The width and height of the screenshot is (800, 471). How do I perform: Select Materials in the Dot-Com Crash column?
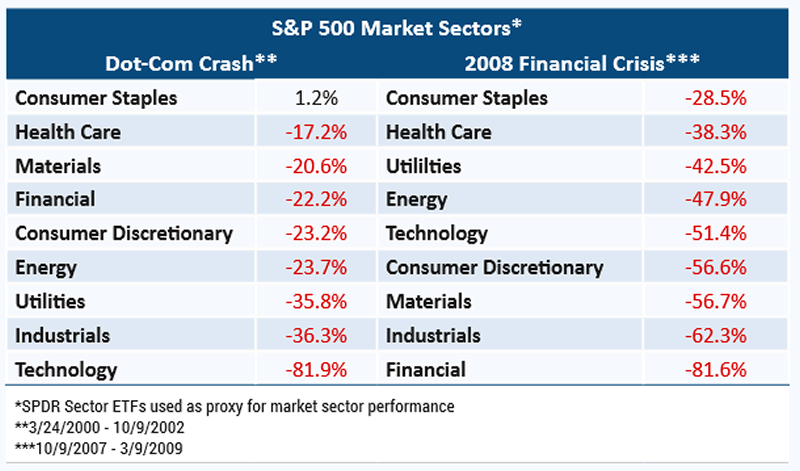point(58,166)
